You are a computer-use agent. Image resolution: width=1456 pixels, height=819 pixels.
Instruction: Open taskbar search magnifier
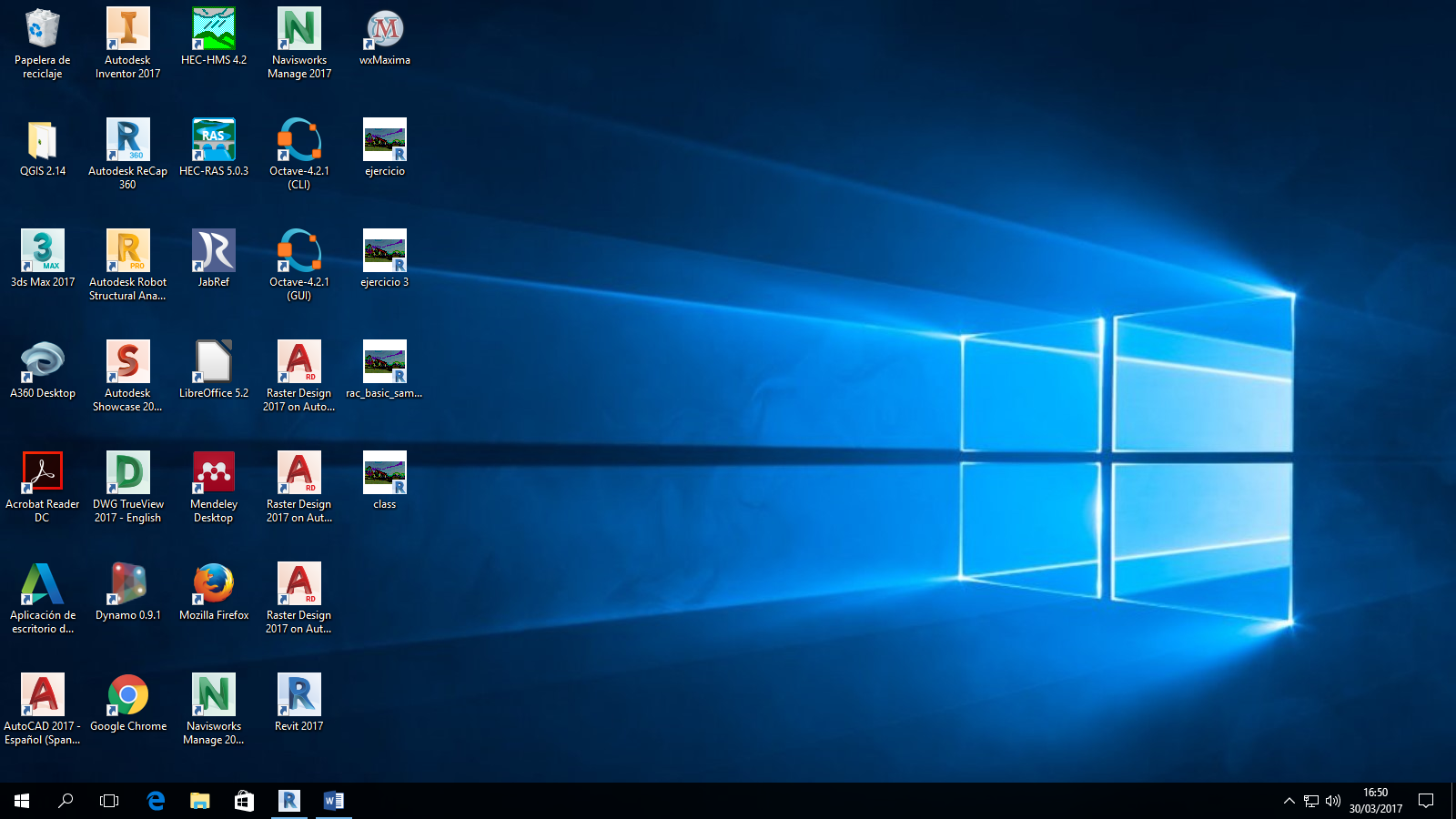point(66,801)
